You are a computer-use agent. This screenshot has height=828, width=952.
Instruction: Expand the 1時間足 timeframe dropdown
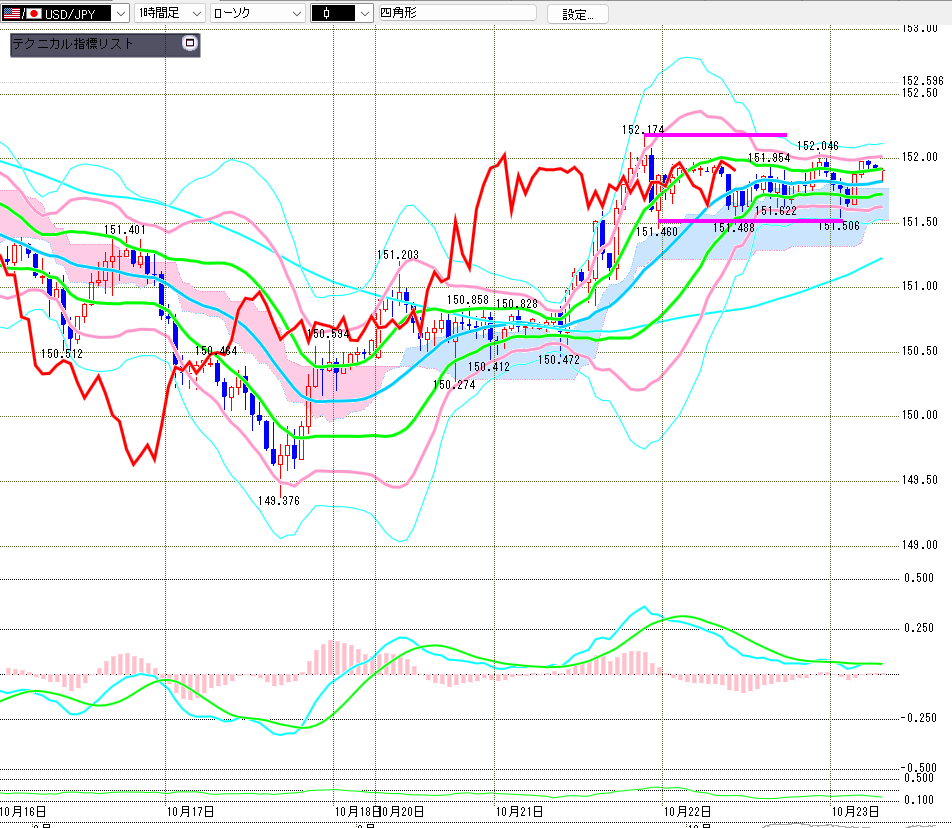[x=195, y=14]
